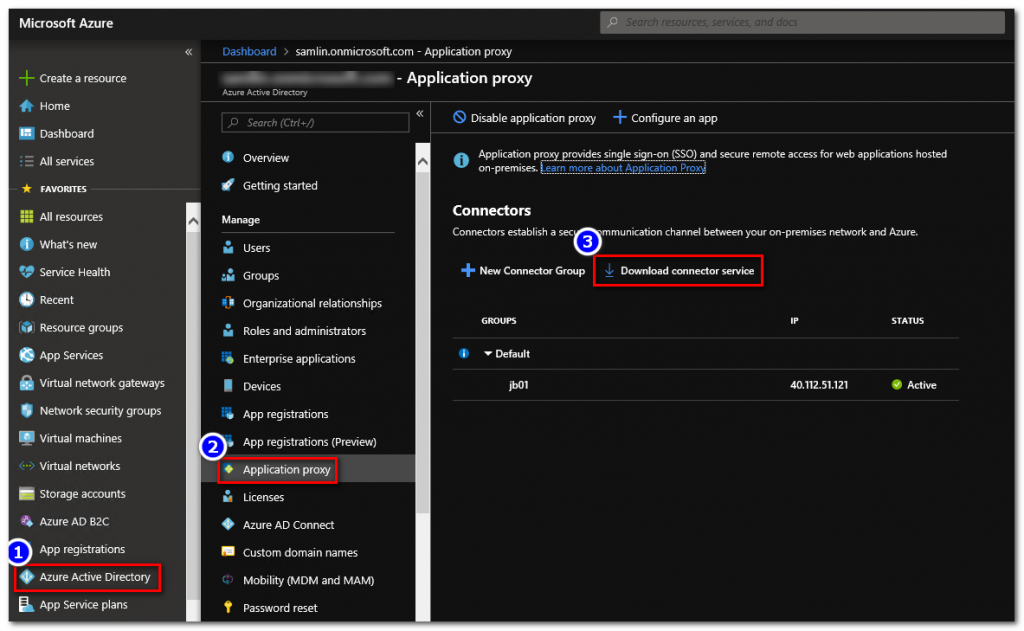The height and width of the screenshot is (631, 1024).
Task: Click the GROUPS column header
Action: (x=499, y=321)
